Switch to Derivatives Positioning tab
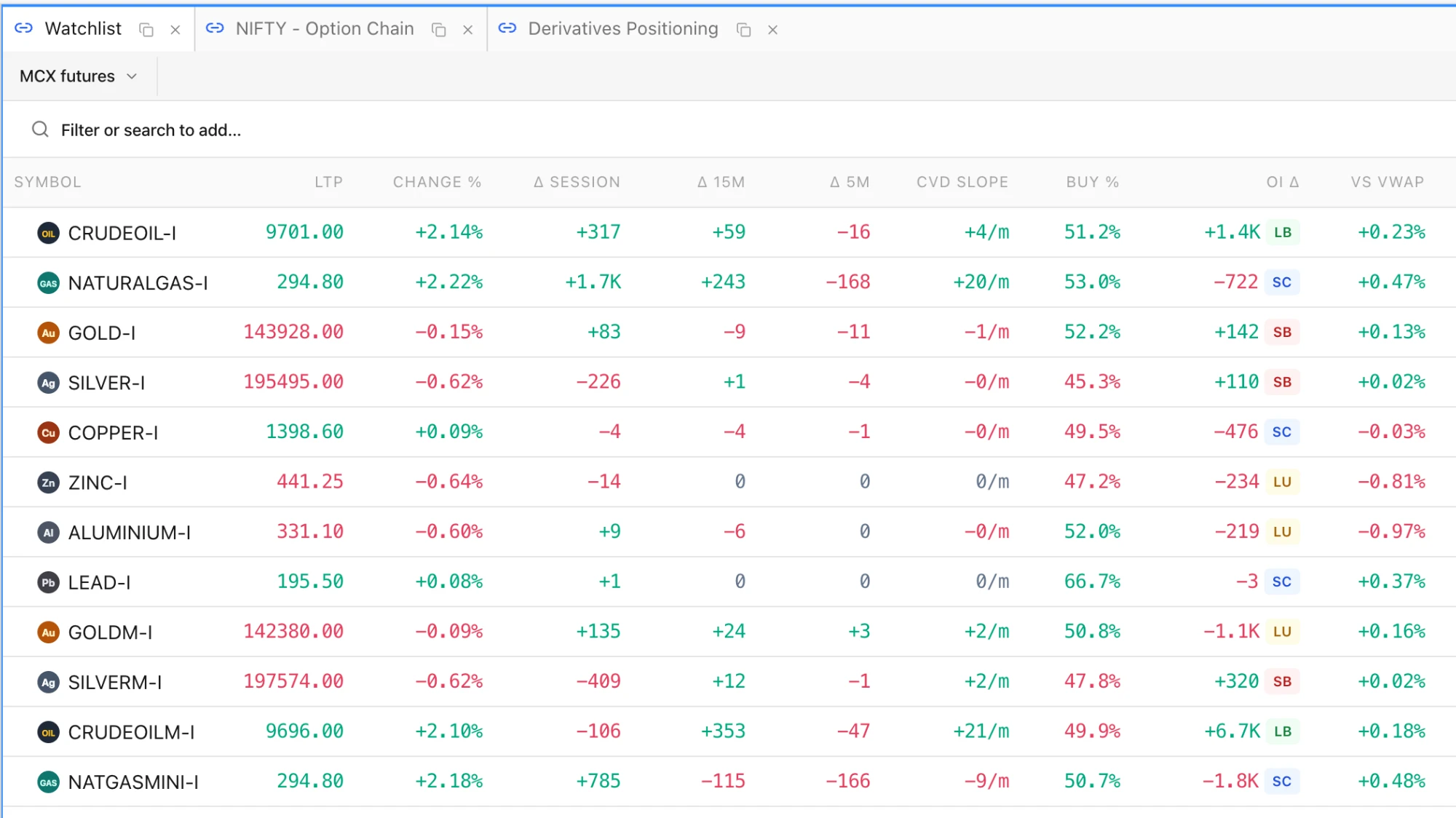Image resolution: width=1456 pixels, height=818 pixels. pos(623,28)
